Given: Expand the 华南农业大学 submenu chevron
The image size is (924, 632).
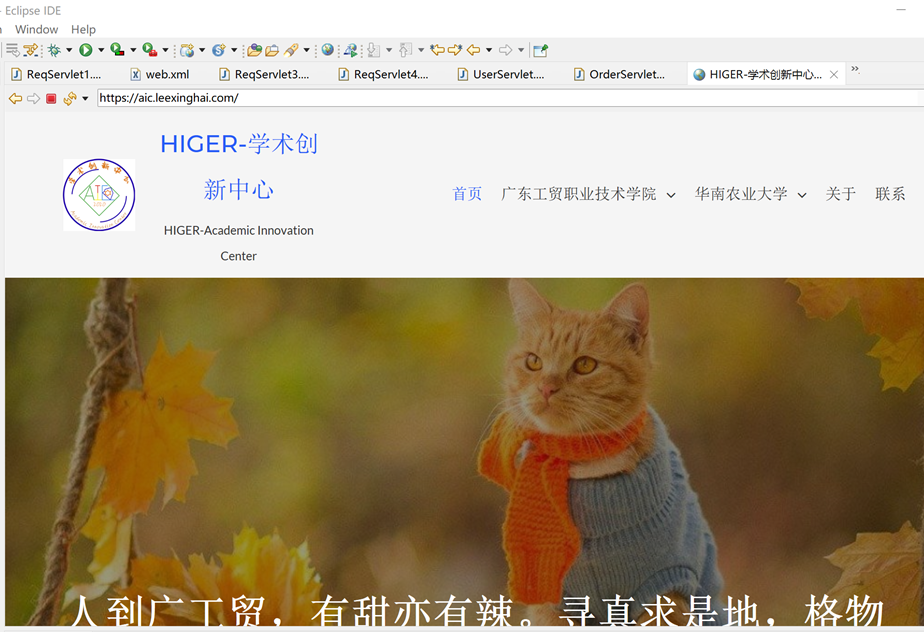Looking at the screenshot, I should (x=802, y=195).
